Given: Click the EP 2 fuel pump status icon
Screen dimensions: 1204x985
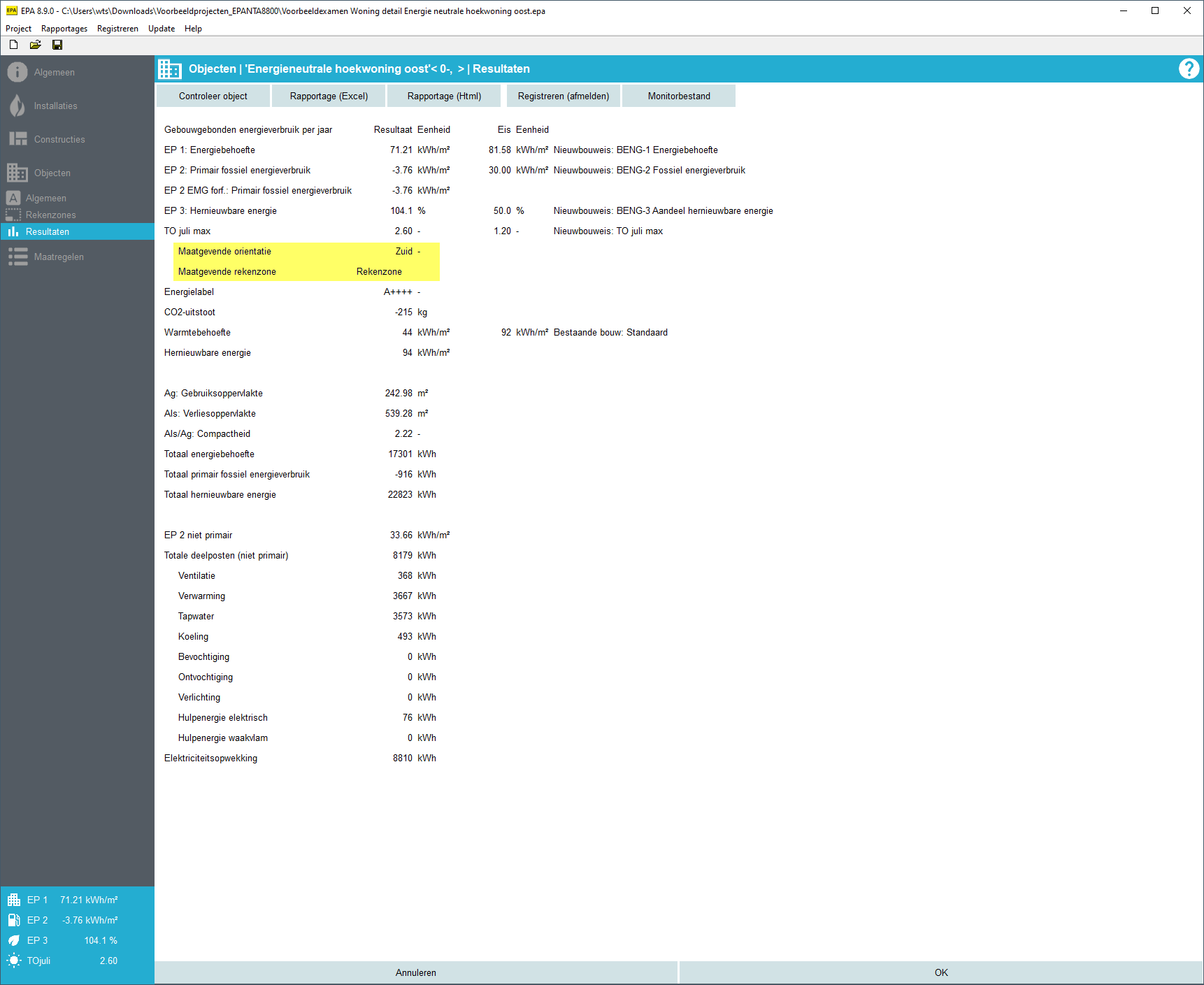Looking at the screenshot, I should (14, 920).
